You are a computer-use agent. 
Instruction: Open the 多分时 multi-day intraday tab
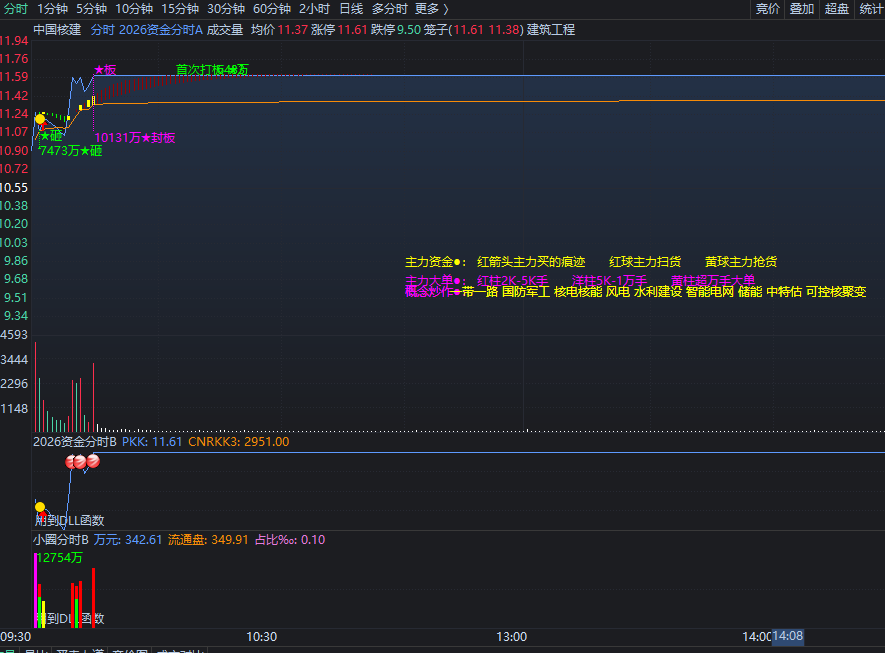(389, 9)
